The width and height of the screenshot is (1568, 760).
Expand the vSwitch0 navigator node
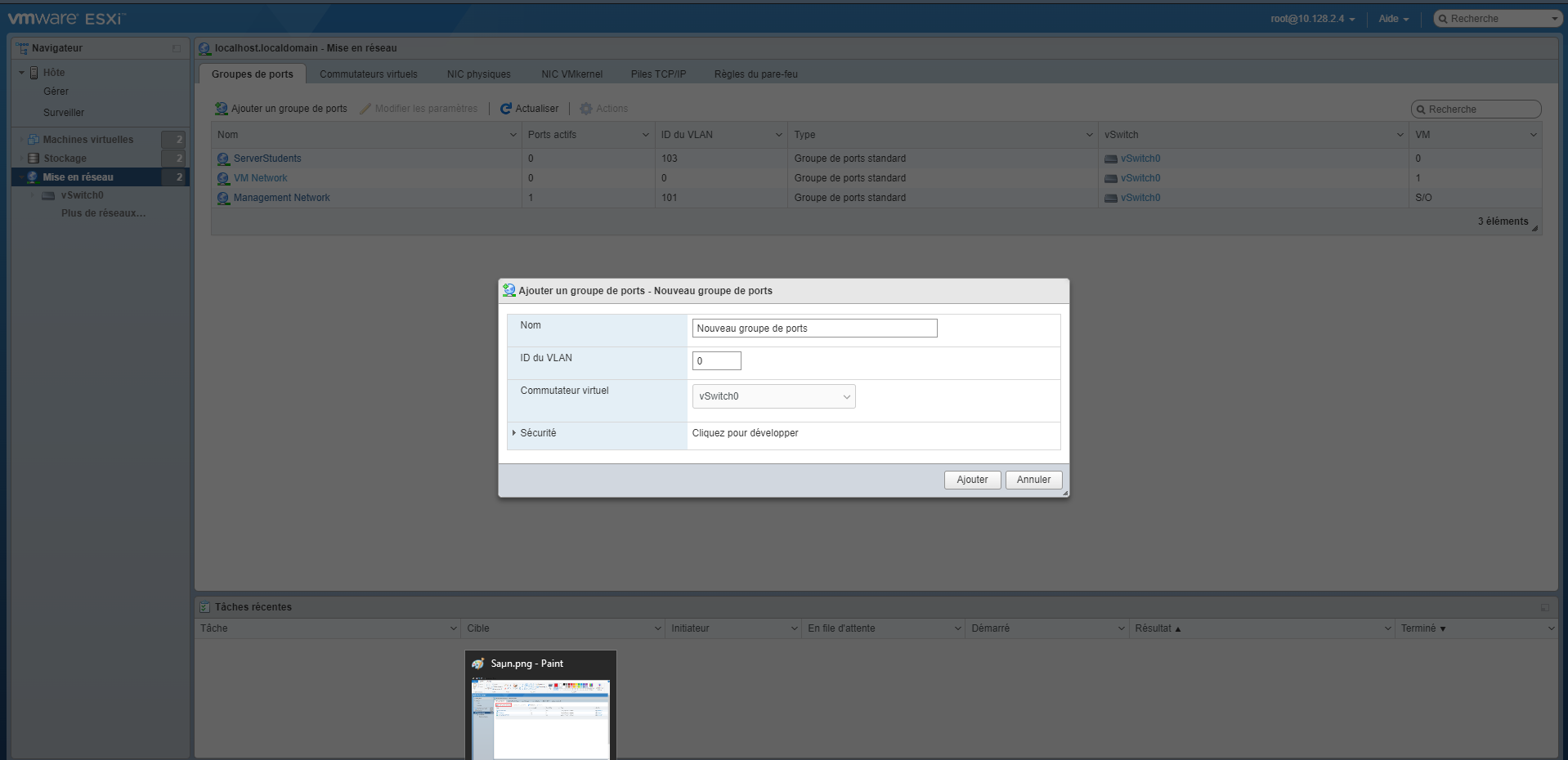(33, 195)
